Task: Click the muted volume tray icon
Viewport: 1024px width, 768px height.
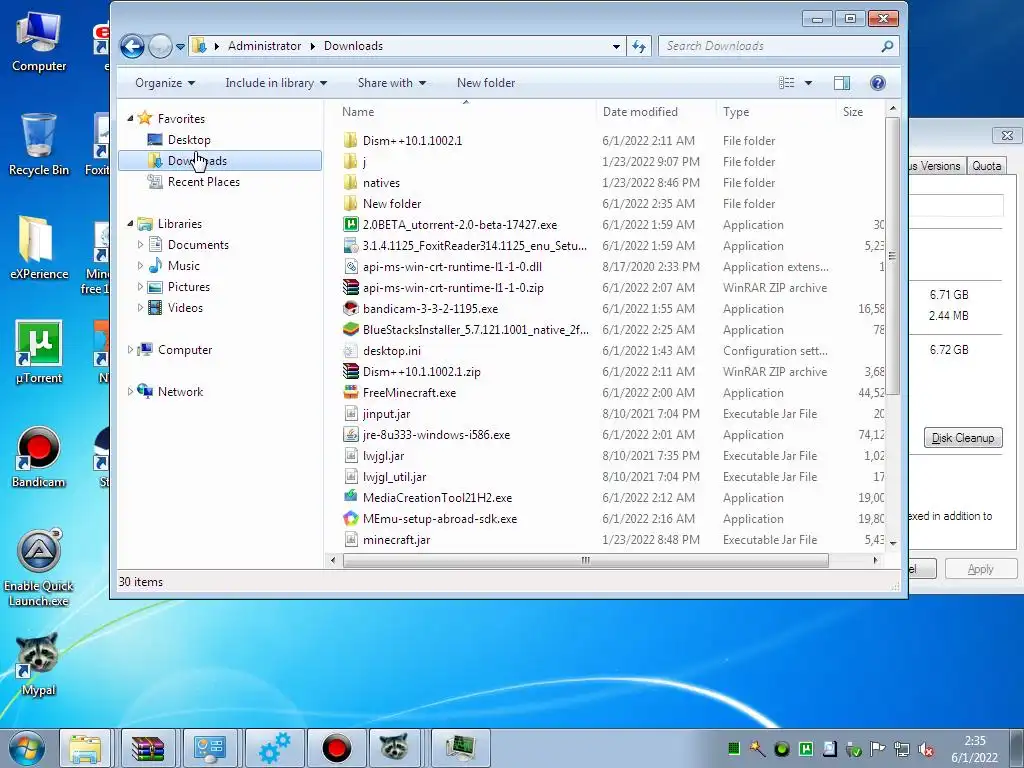Action: [925, 749]
